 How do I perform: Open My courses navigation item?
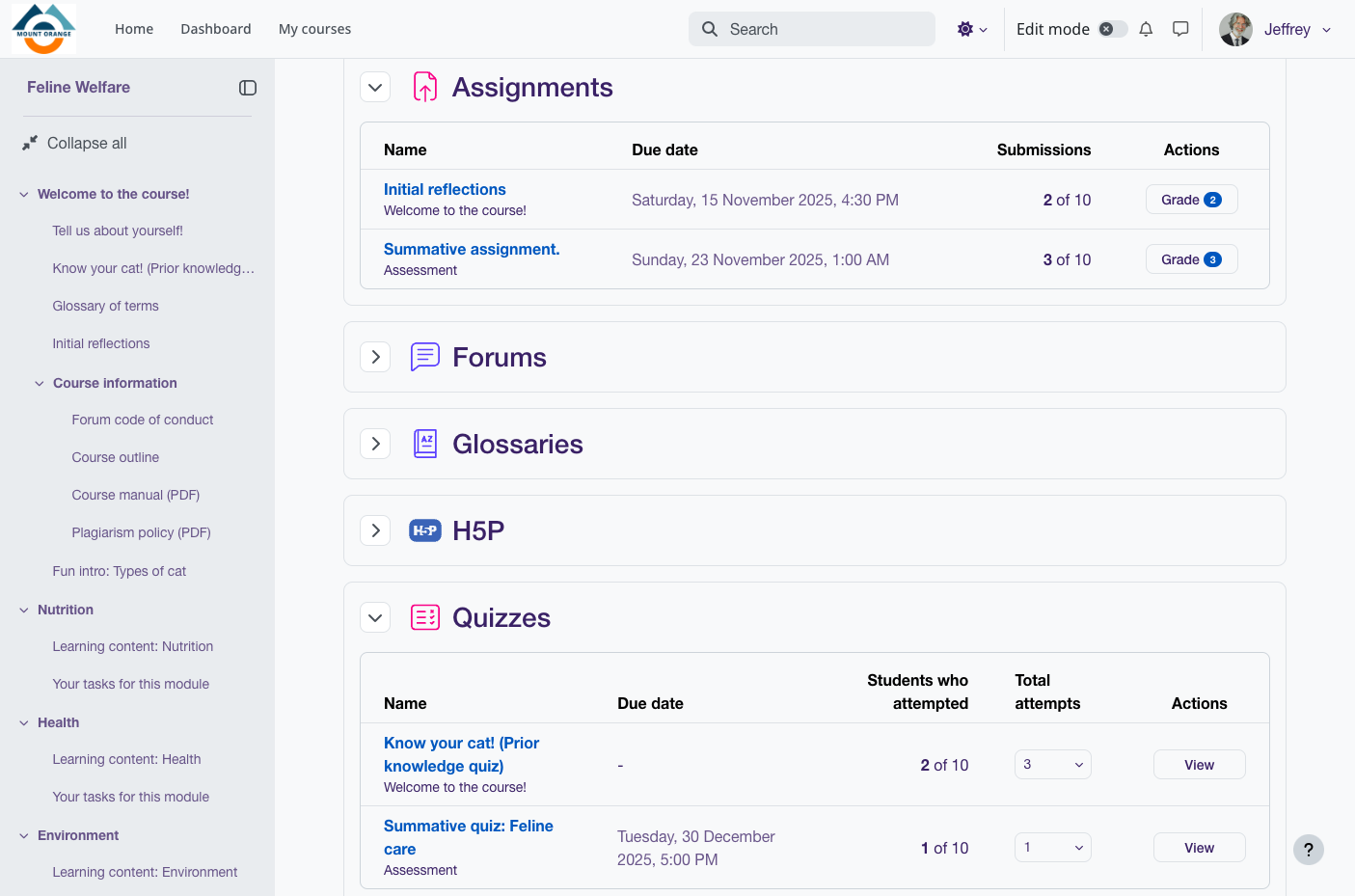(314, 29)
